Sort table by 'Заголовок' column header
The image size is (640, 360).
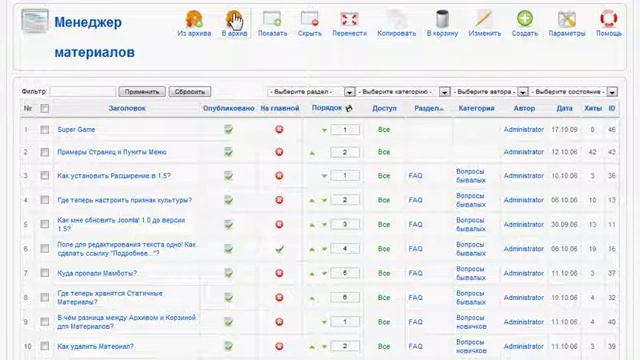[127, 108]
